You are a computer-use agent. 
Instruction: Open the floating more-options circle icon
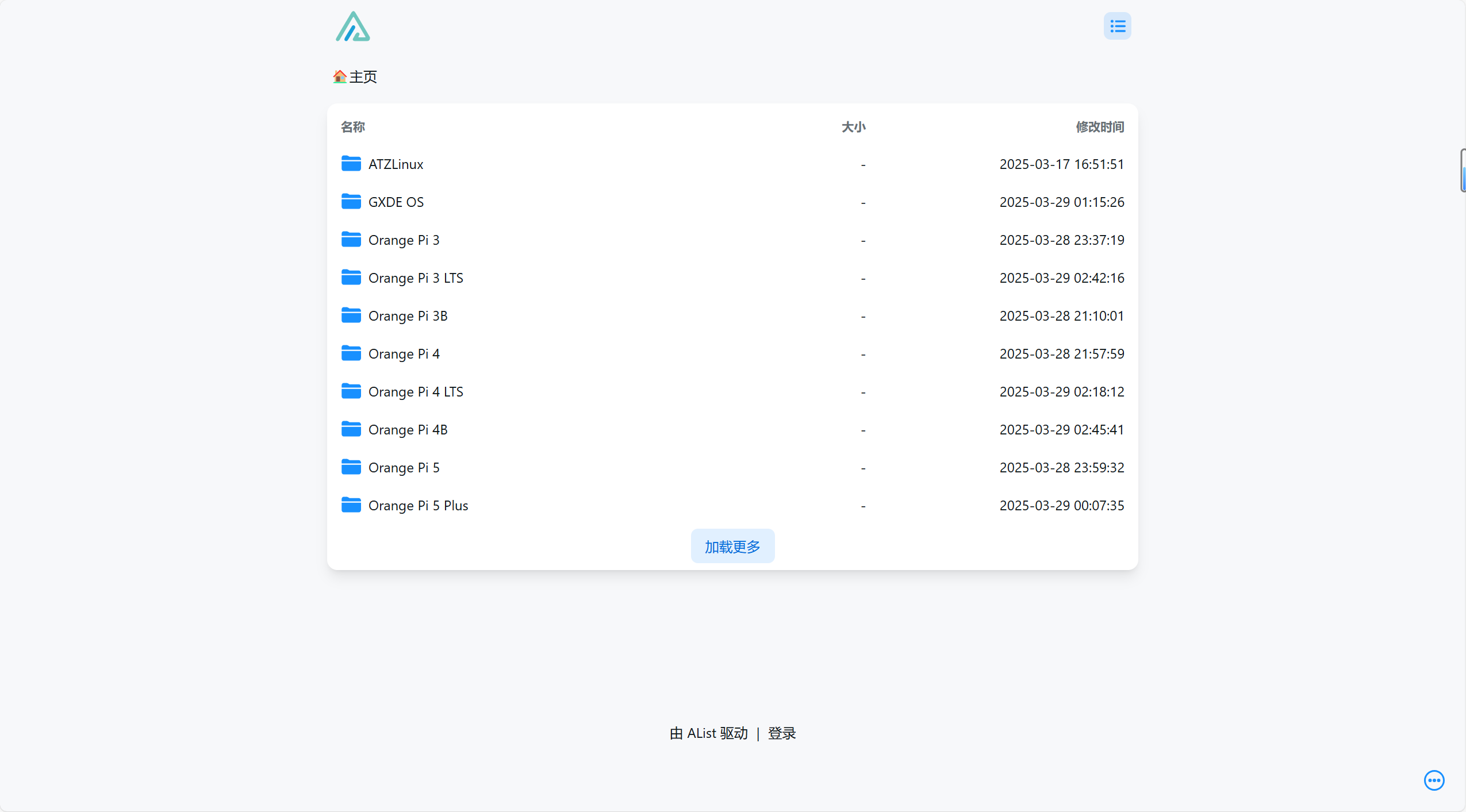tap(1434, 780)
